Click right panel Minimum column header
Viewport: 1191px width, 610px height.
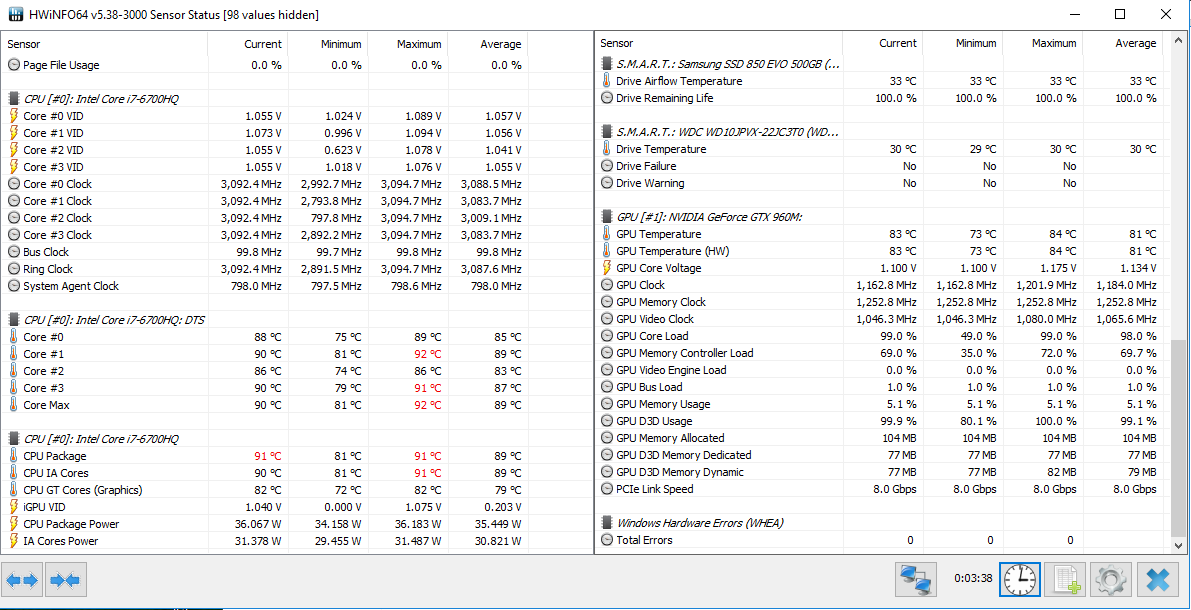pyautogui.click(x=964, y=43)
